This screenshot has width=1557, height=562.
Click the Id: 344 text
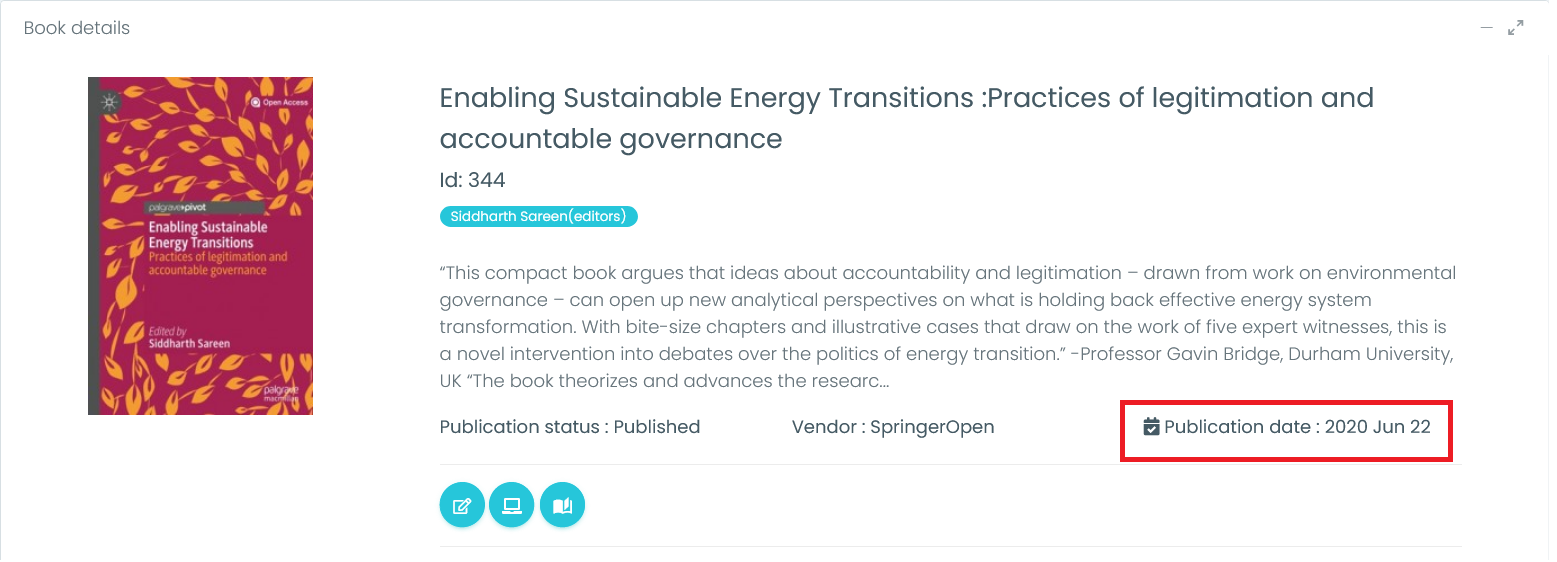point(472,180)
